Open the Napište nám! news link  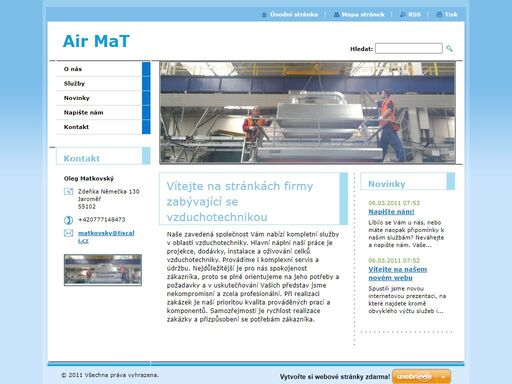(391, 212)
